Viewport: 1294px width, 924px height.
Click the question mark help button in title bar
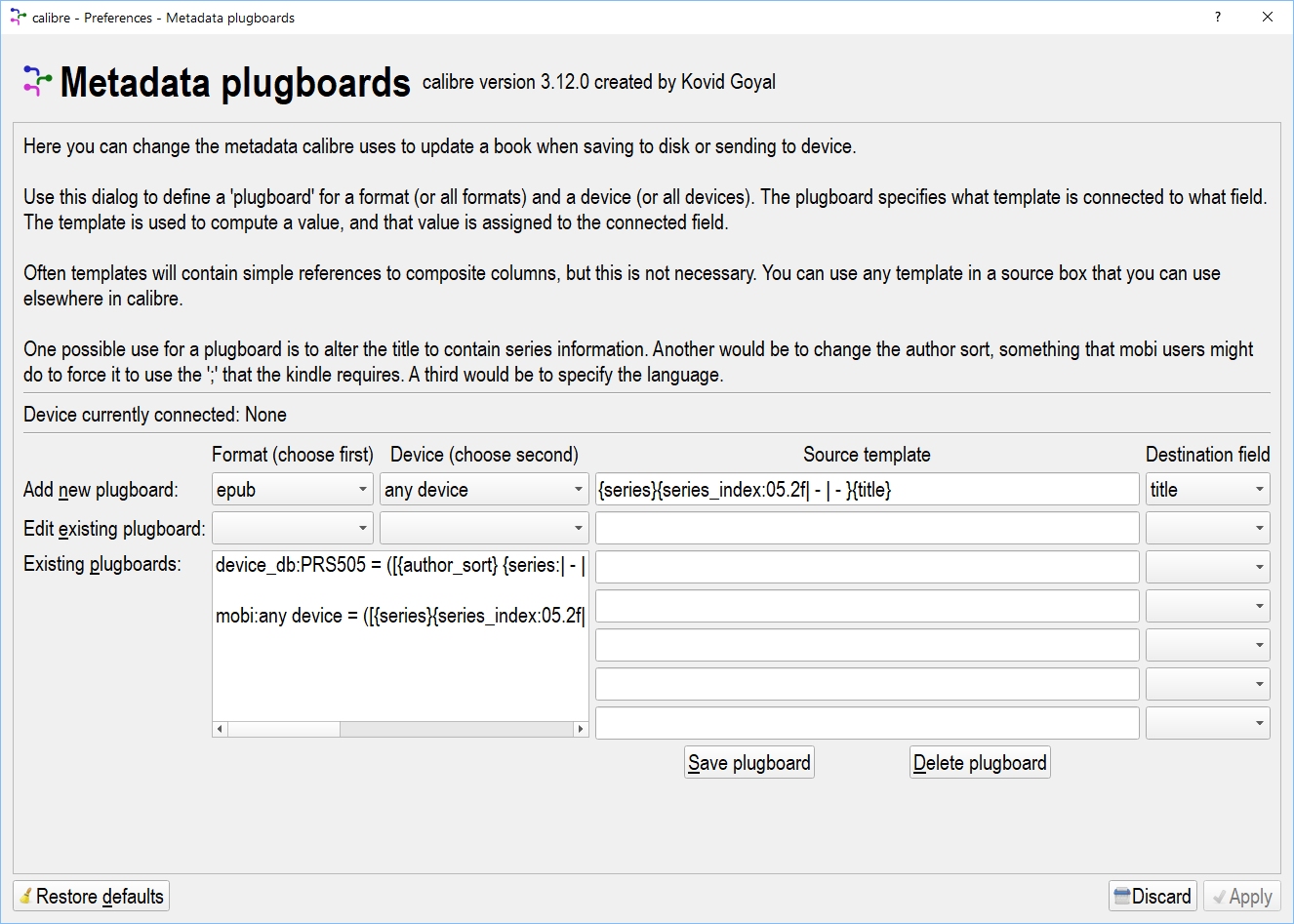click(x=1218, y=17)
